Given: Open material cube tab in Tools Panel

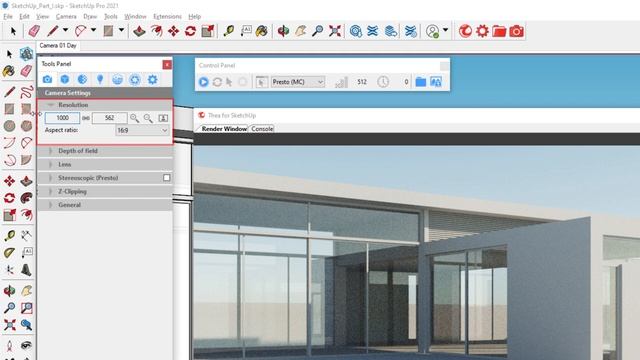Looking at the screenshot, I should (64, 80).
